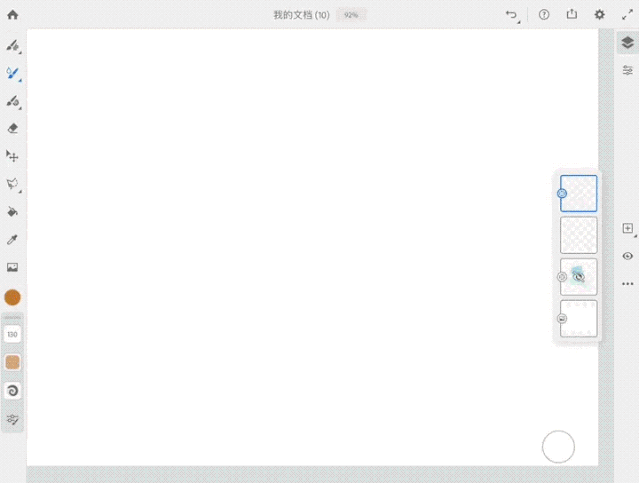The height and width of the screenshot is (483, 639).
Task: Select the top active layer thumbnail
Action: (579, 194)
